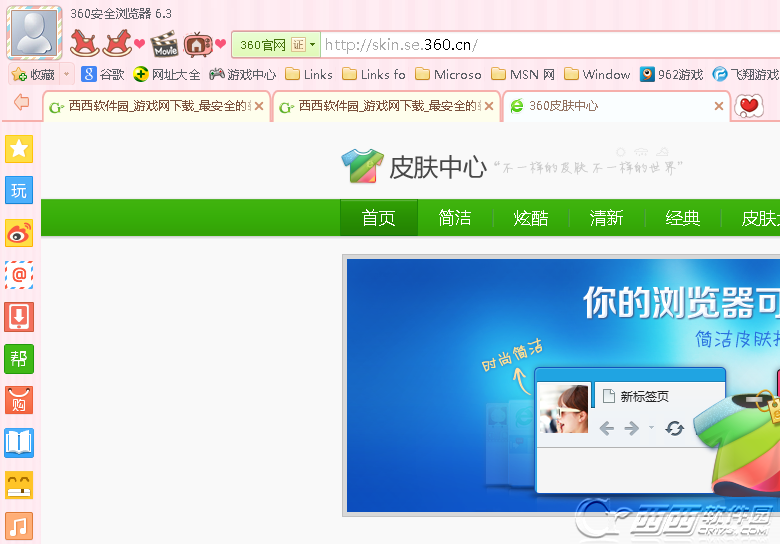This screenshot has width=780, height=544.
Task: Select the 清新 navigation tab
Action: pyautogui.click(x=606, y=218)
